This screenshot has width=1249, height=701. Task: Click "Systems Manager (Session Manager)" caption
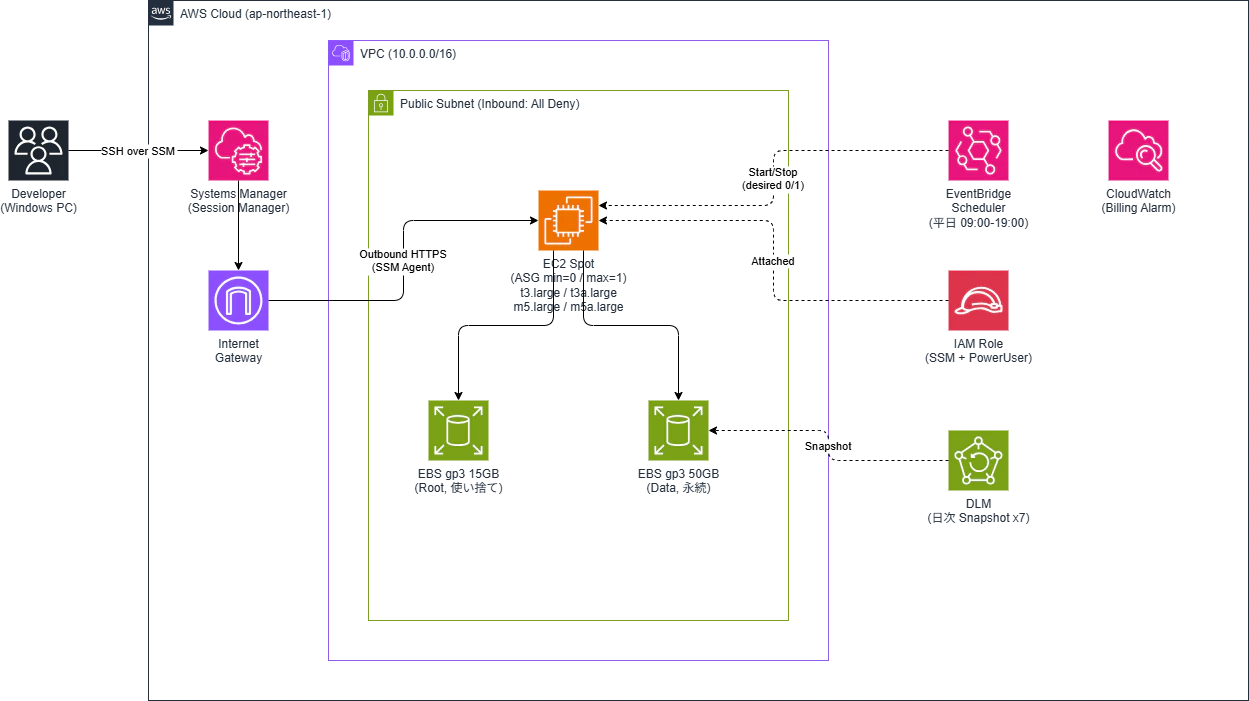point(239,201)
